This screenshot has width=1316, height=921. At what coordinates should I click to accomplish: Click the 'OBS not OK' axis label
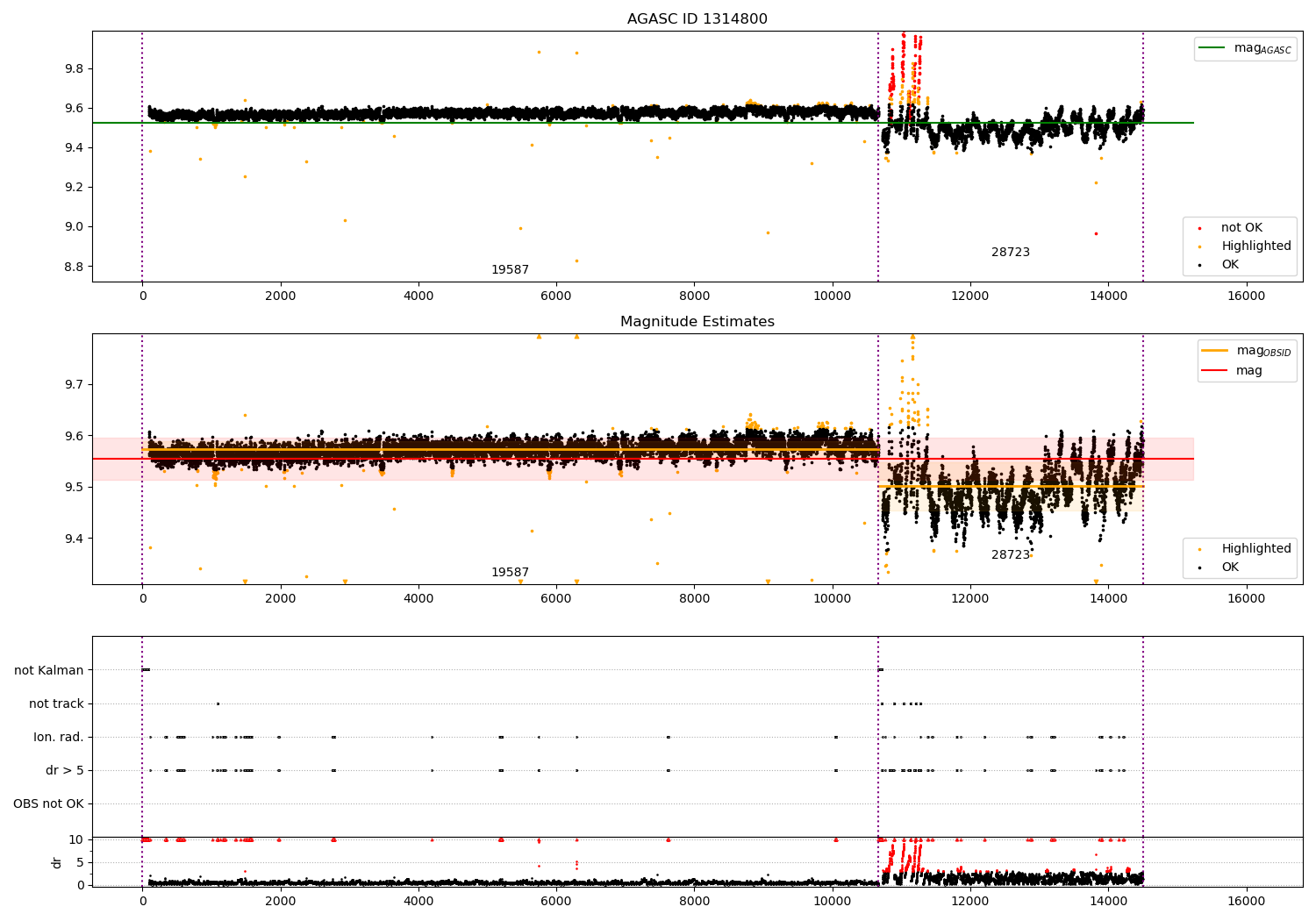[48, 803]
